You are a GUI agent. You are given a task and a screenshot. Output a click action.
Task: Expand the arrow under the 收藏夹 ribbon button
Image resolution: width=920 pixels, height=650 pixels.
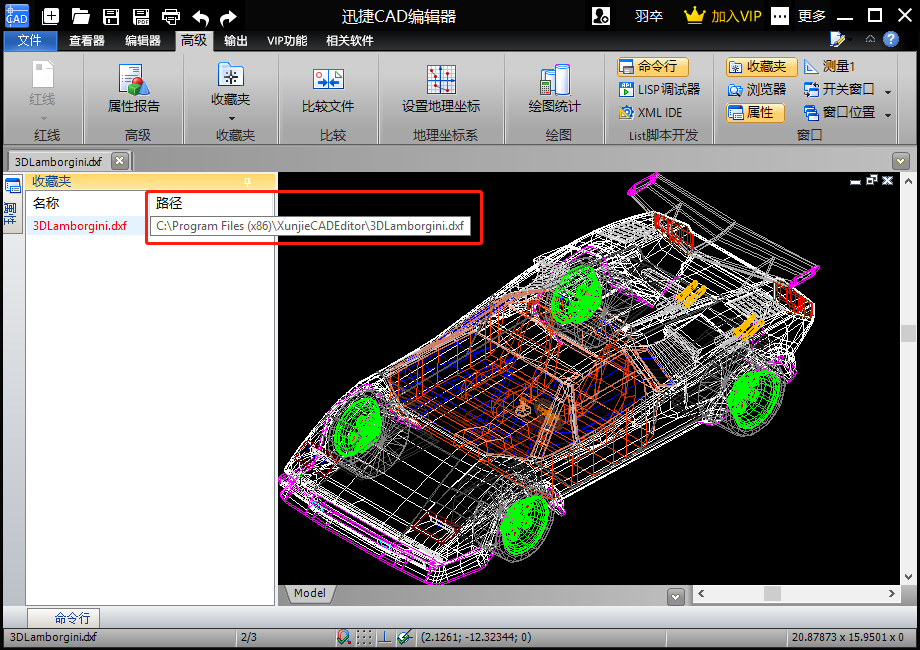point(232,119)
